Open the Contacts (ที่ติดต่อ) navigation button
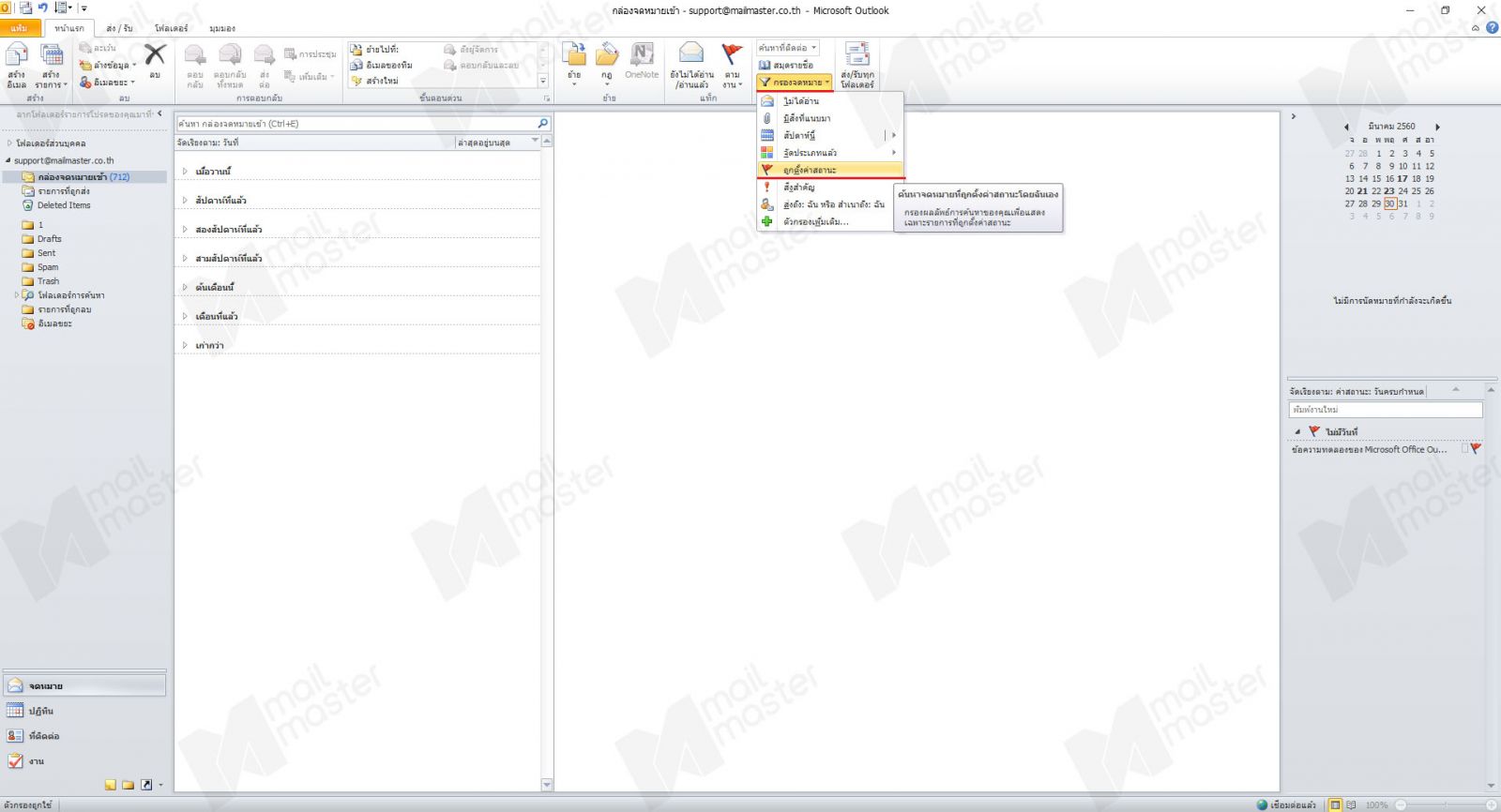1501x812 pixels. (x=84, y=736)
